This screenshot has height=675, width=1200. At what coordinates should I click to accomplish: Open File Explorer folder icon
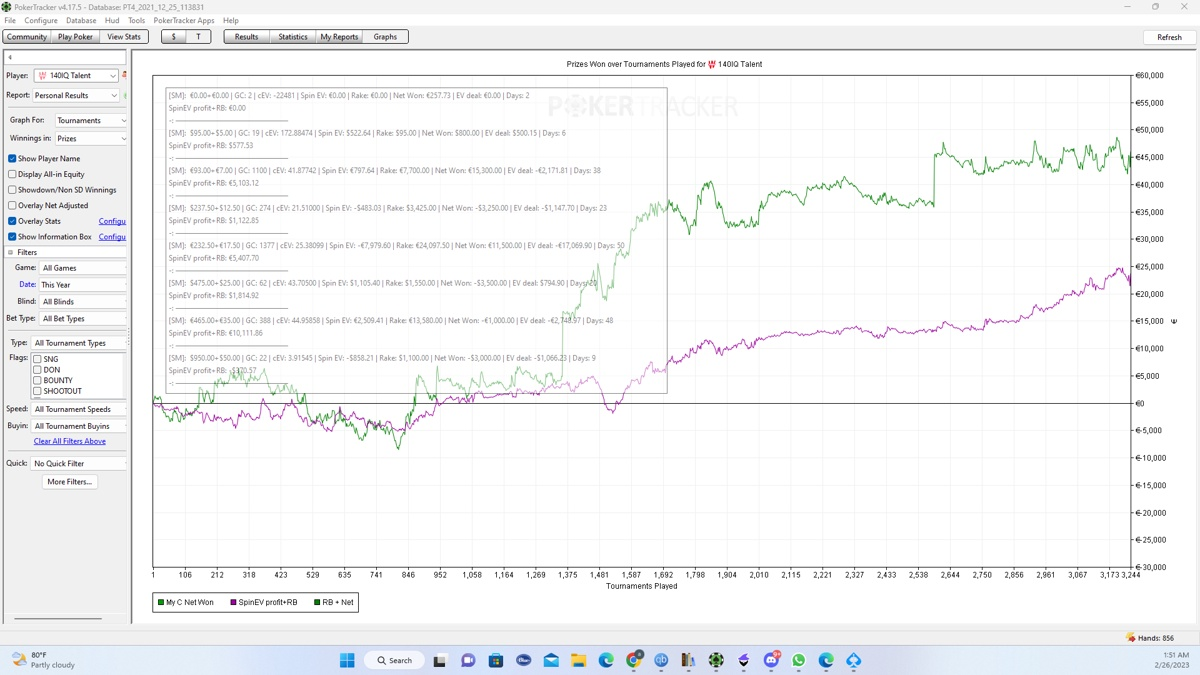click(x=578, y=660)
